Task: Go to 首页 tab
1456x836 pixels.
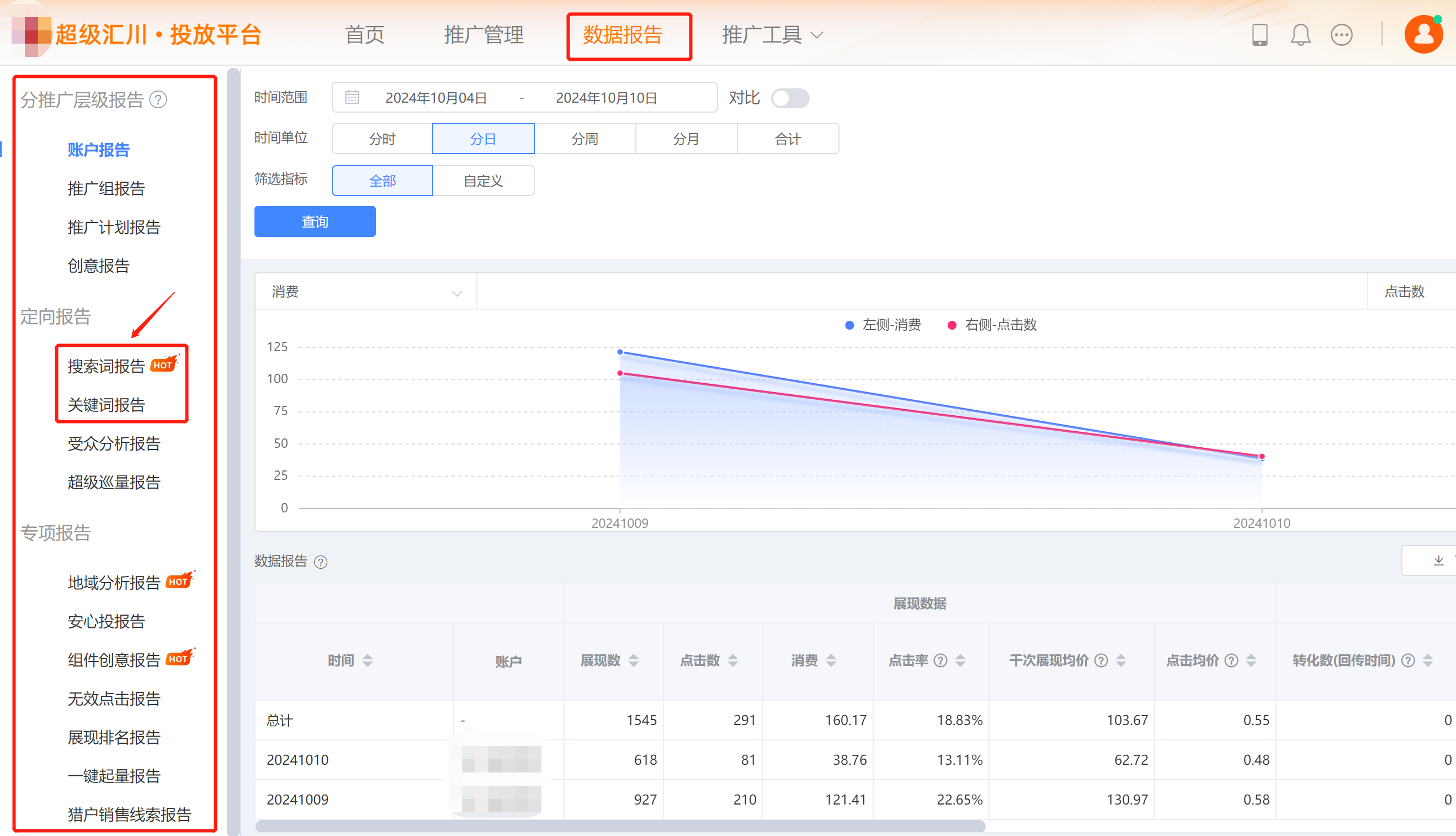Action: point(365,35)
